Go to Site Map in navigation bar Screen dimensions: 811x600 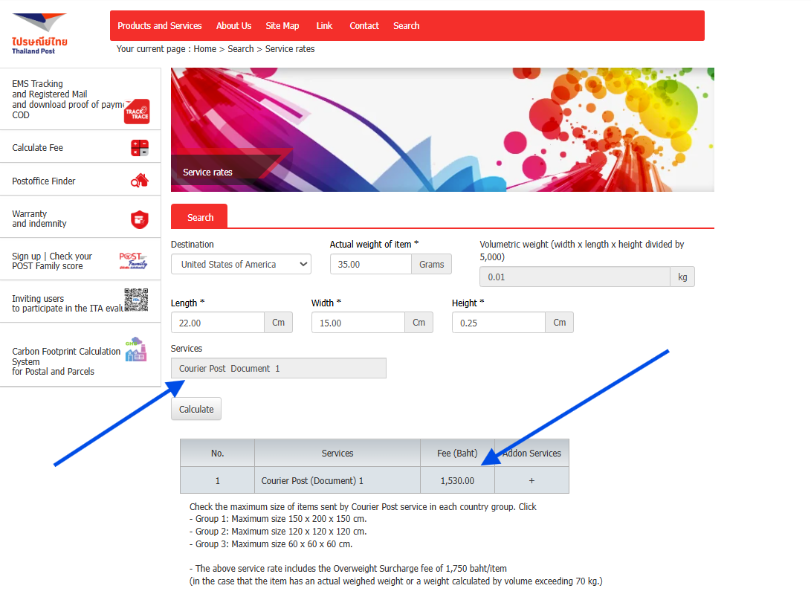282,26
